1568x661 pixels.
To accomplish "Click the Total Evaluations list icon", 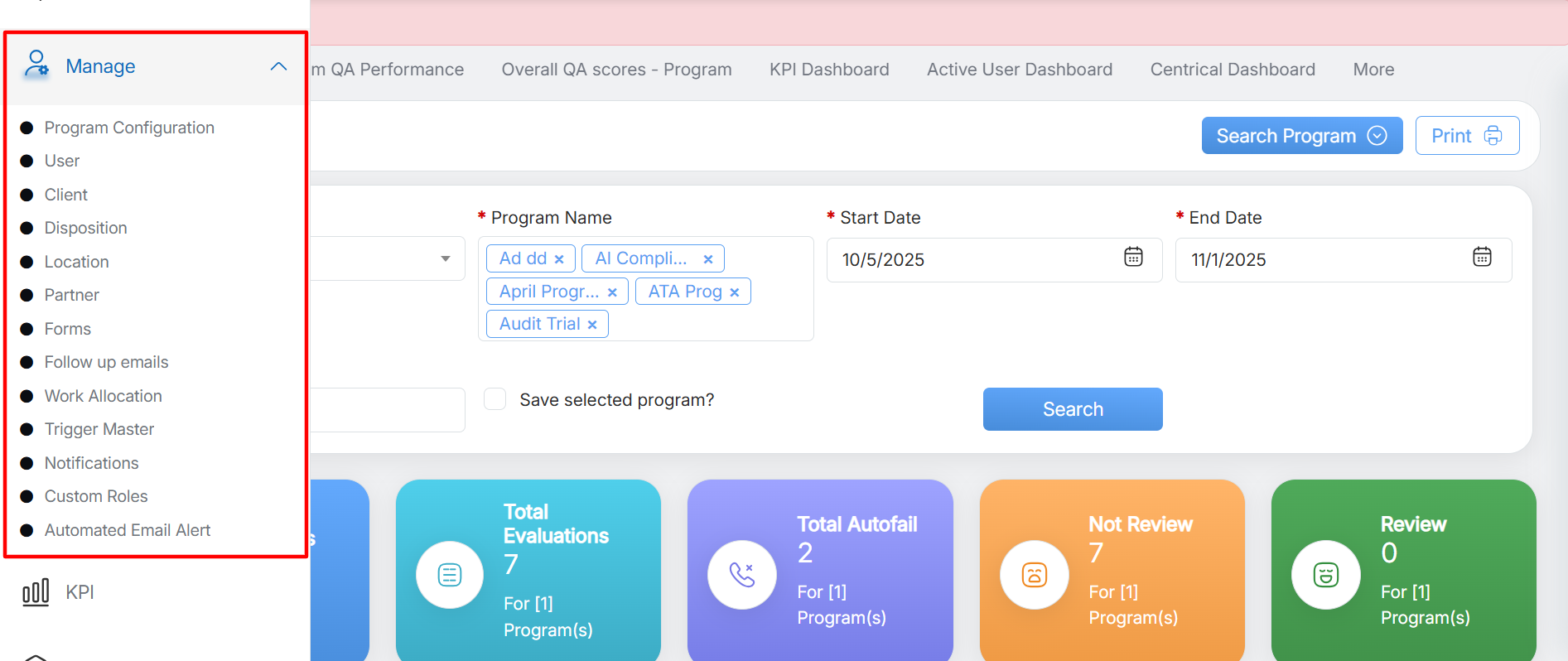I will point(450,575).
